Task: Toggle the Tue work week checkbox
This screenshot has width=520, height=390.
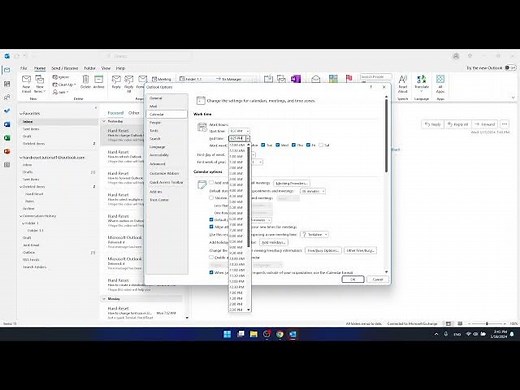Action: (263, 145)
